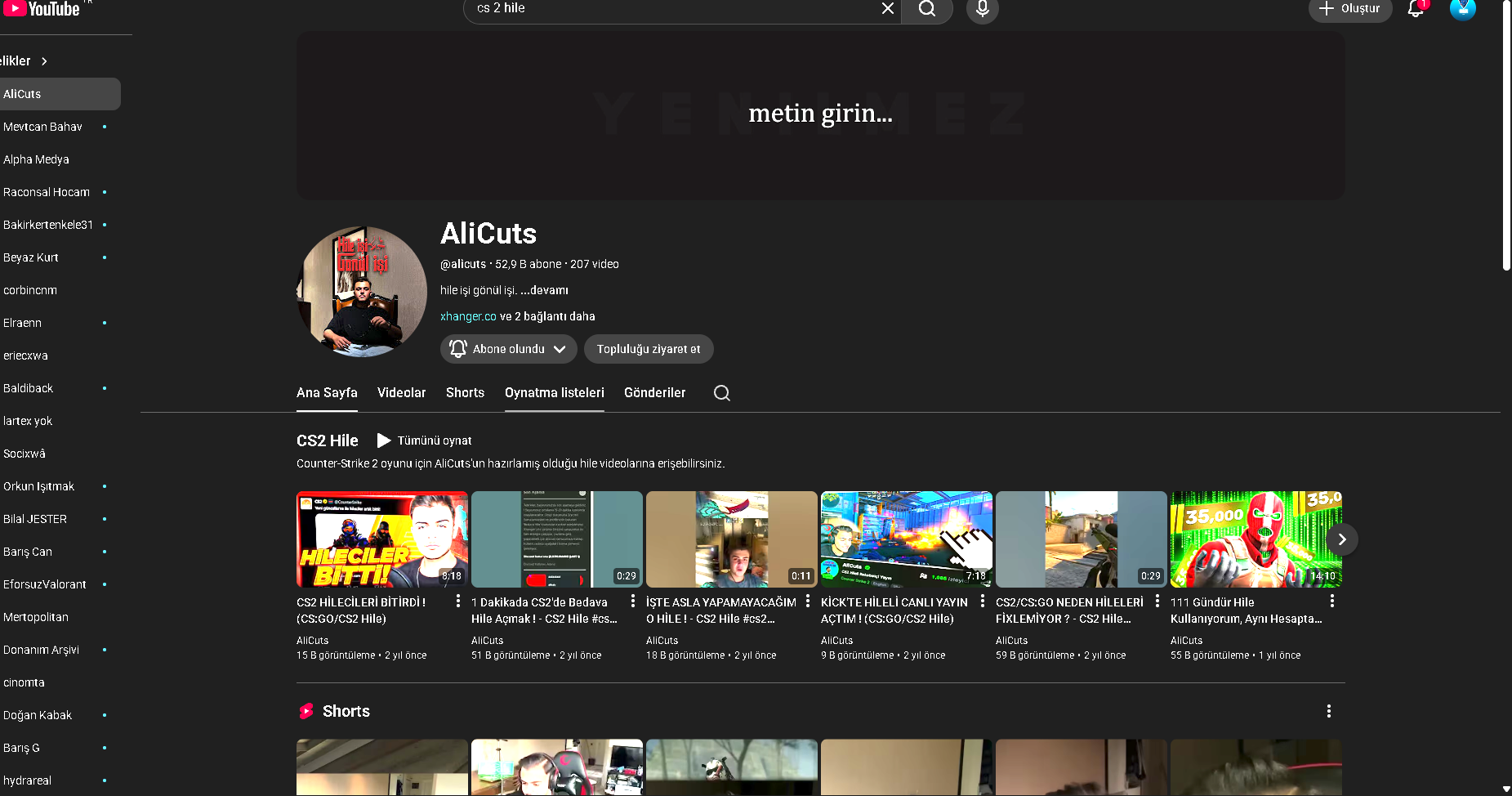Open NEDEN HİLELERİ FİXLEMİYOR video thumbnail
This screenshot has width=1512, height=796.
1082,539
